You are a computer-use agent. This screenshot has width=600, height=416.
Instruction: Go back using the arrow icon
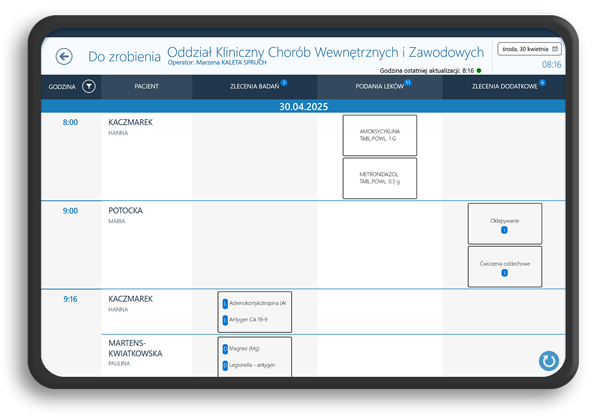tap(64, 57)
